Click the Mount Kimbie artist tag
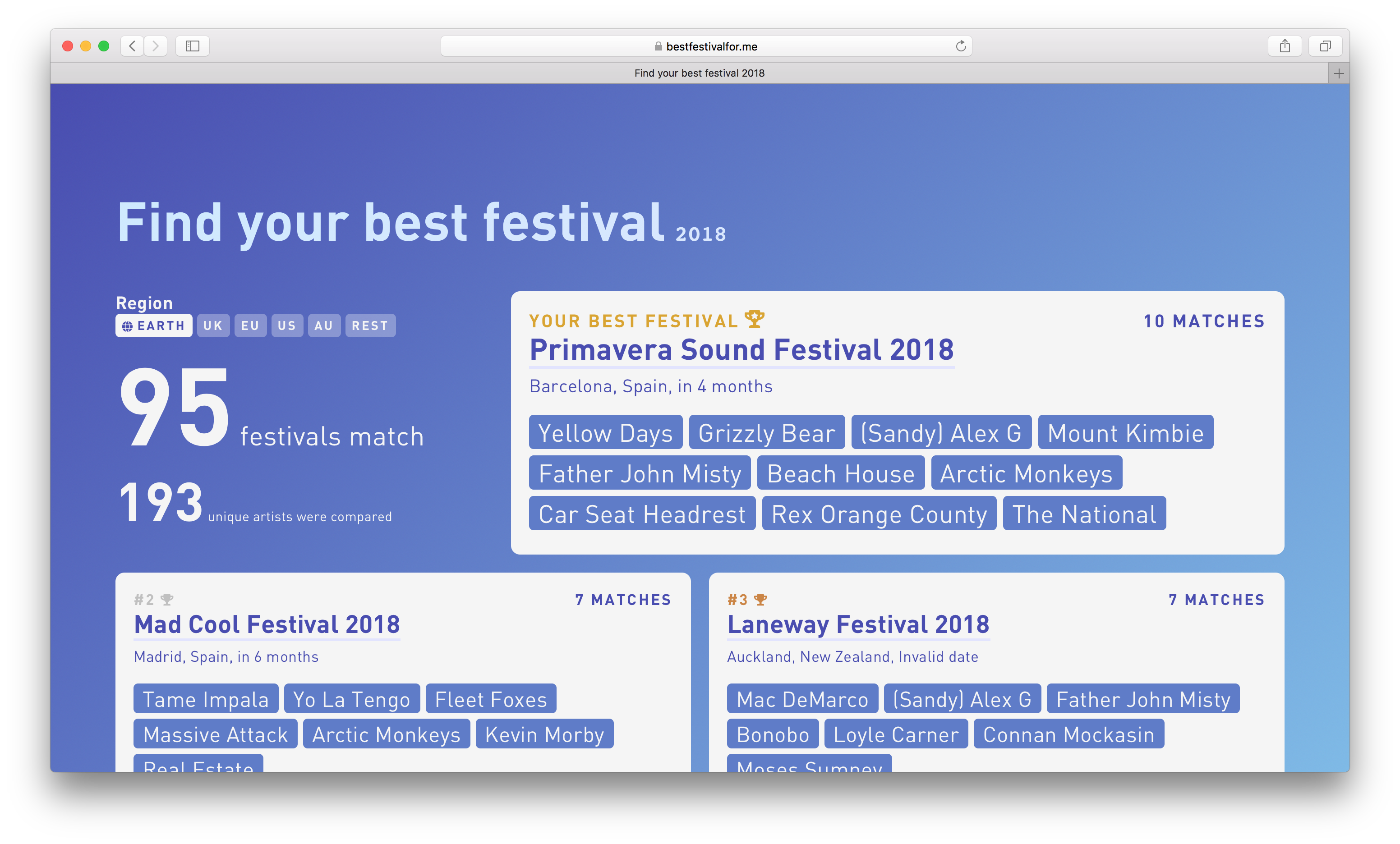 click(1126, 432)
